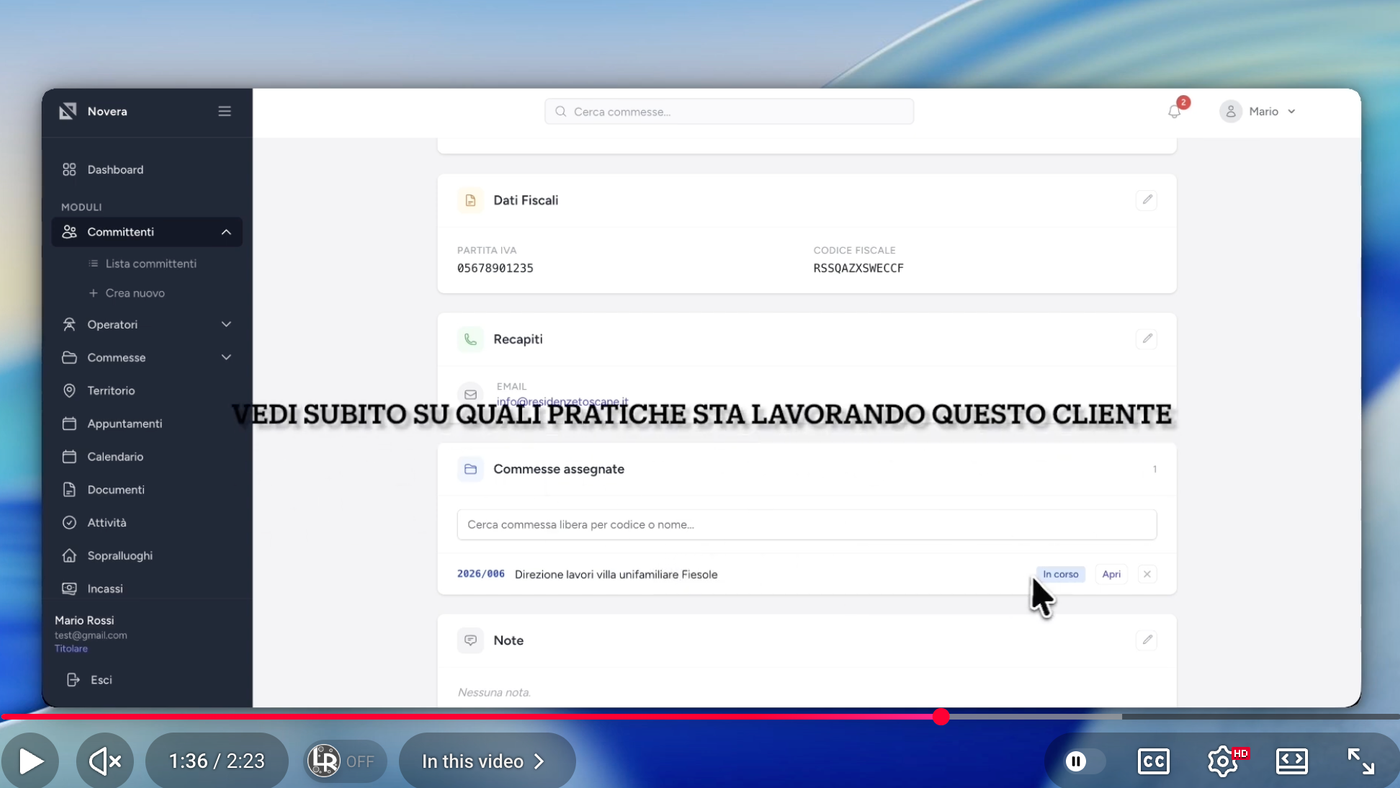Click the Esci logout icon

pyautogui.click(x=73, y=680)
